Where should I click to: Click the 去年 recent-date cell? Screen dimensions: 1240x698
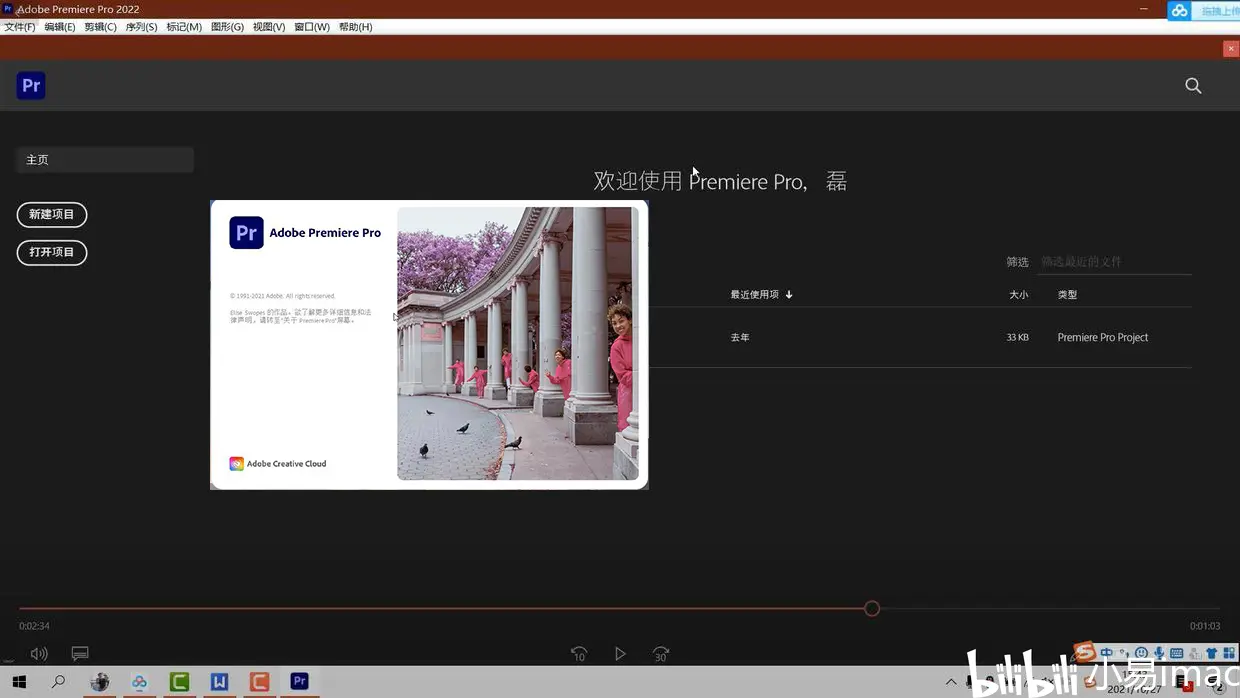click(740, 338)
